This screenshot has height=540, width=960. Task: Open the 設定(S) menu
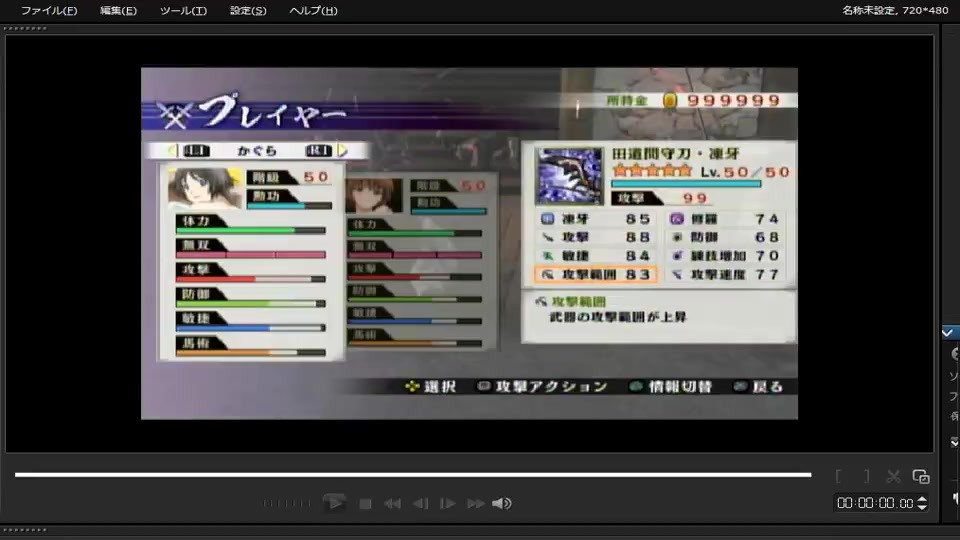click(x=248, y=10)
